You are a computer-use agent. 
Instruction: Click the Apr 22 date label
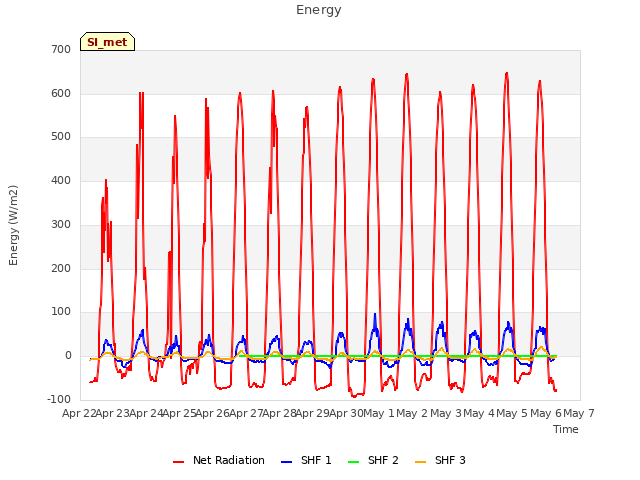79,413
